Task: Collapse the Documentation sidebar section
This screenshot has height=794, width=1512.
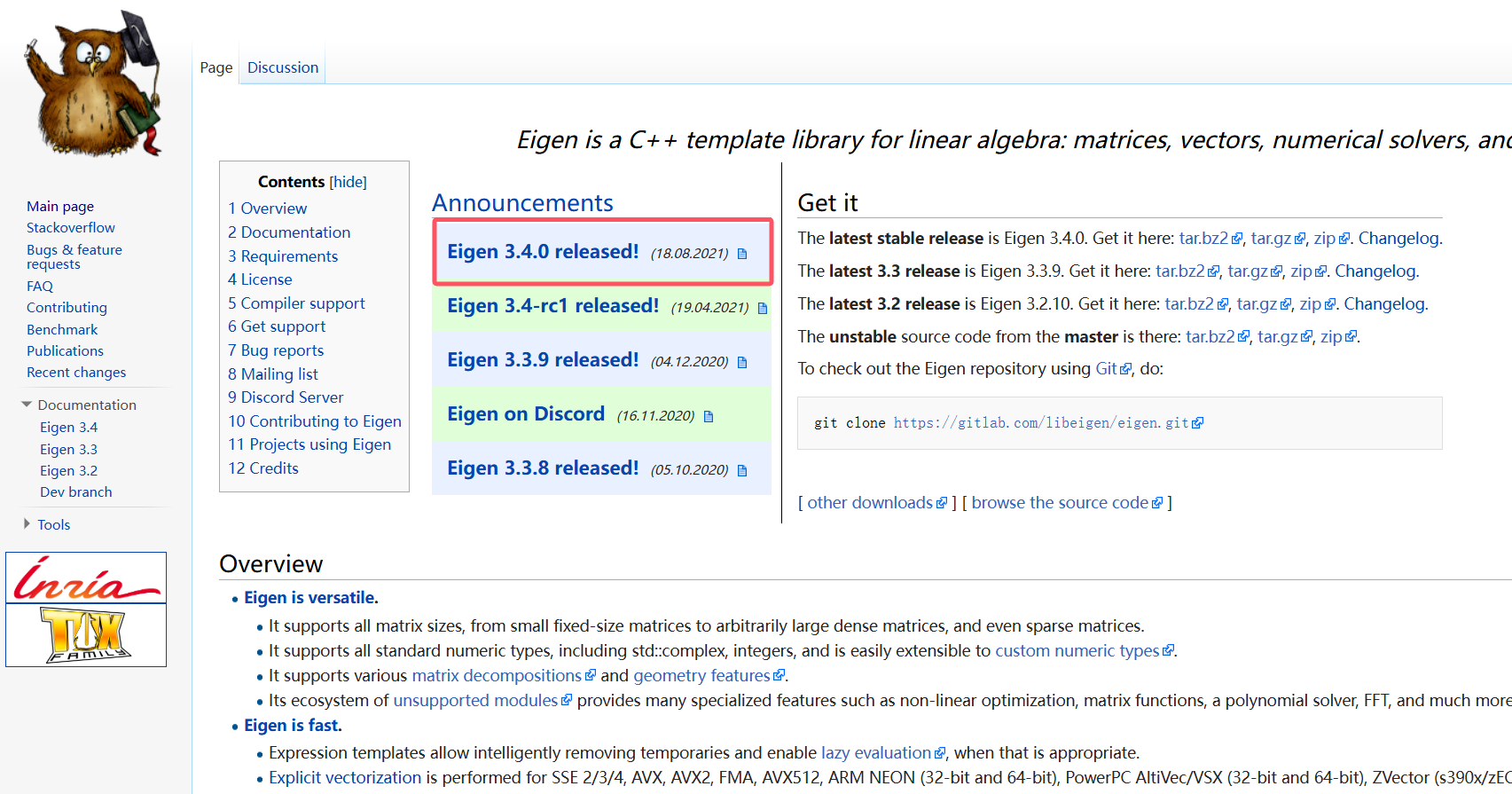Action: [x=27, y=405]
